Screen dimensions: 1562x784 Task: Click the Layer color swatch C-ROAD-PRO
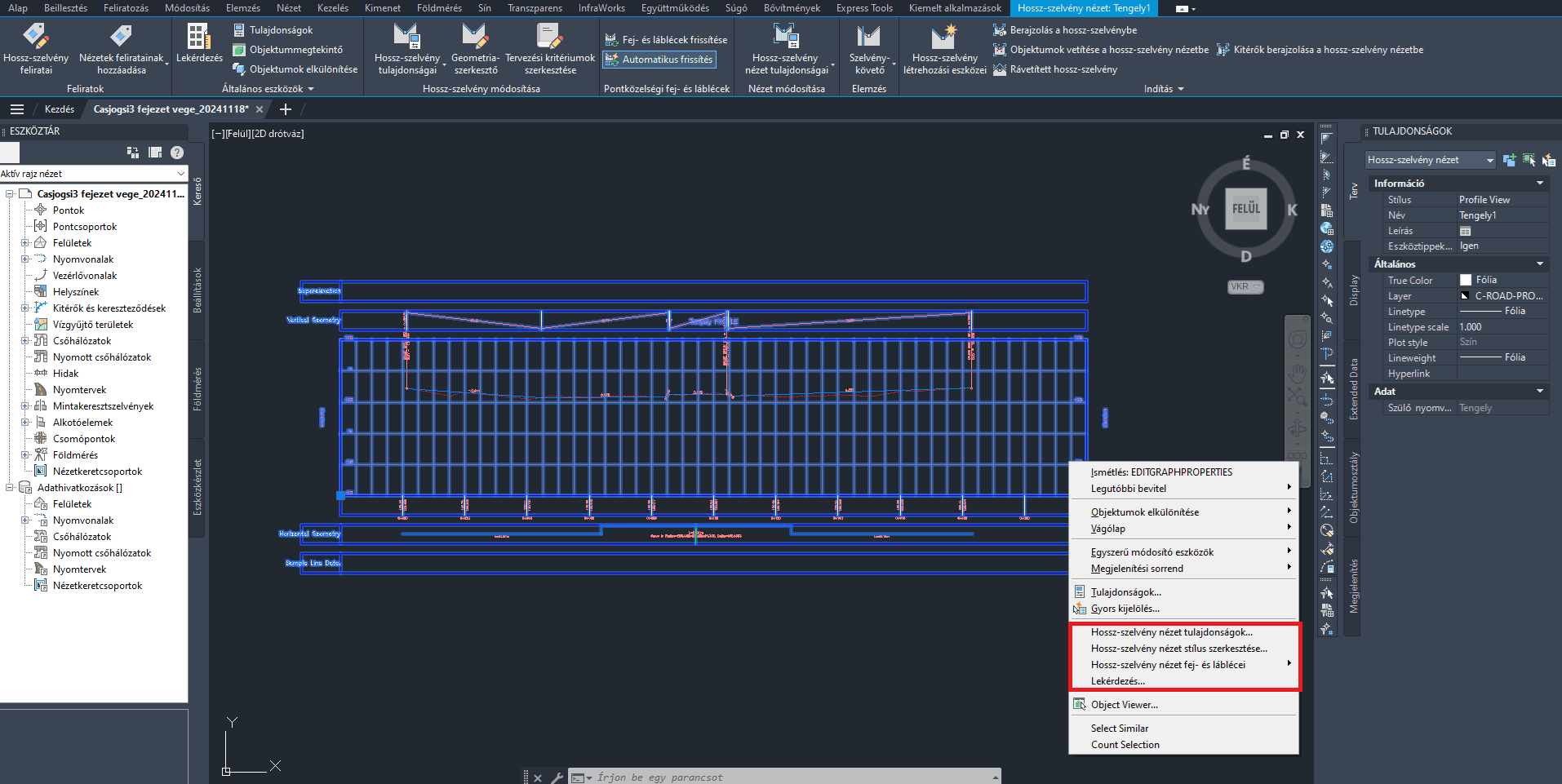(x=1466, y=296)
